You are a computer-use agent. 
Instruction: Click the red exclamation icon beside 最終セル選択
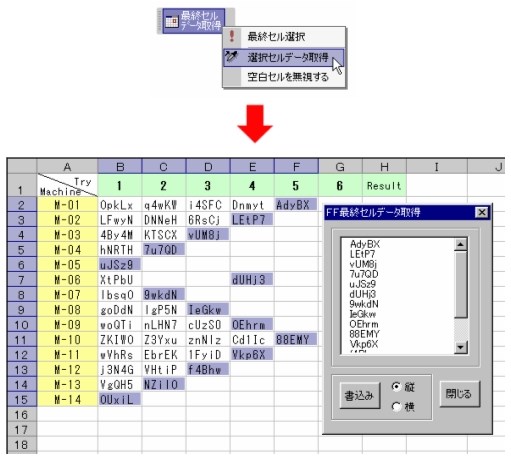pos(232,36)
